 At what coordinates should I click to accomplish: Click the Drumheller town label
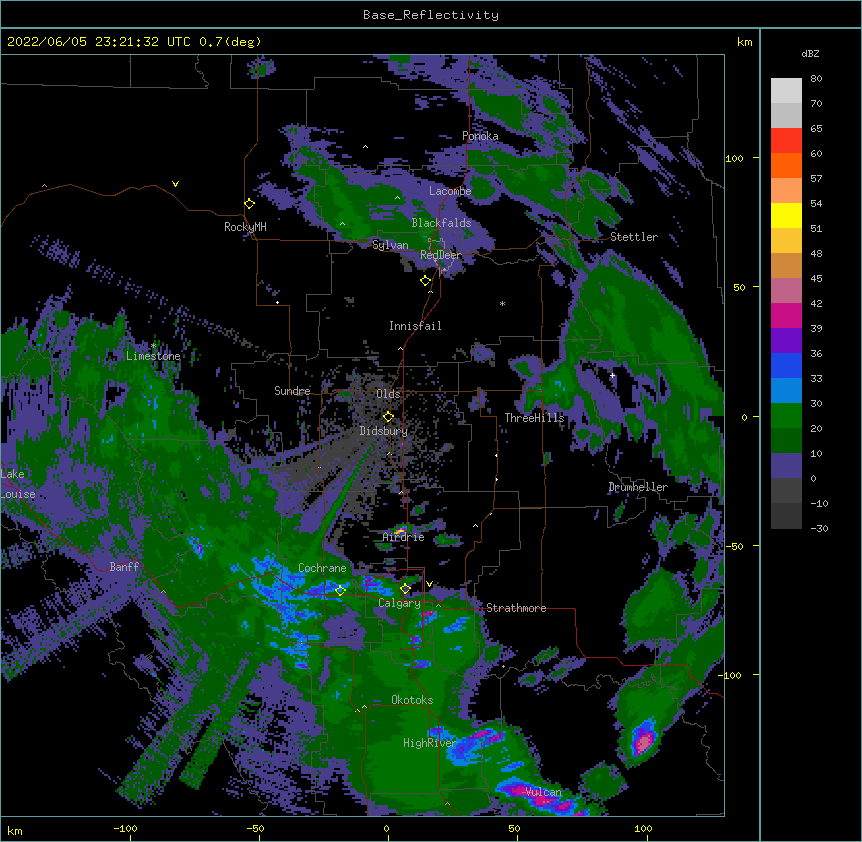click(638, 487)
